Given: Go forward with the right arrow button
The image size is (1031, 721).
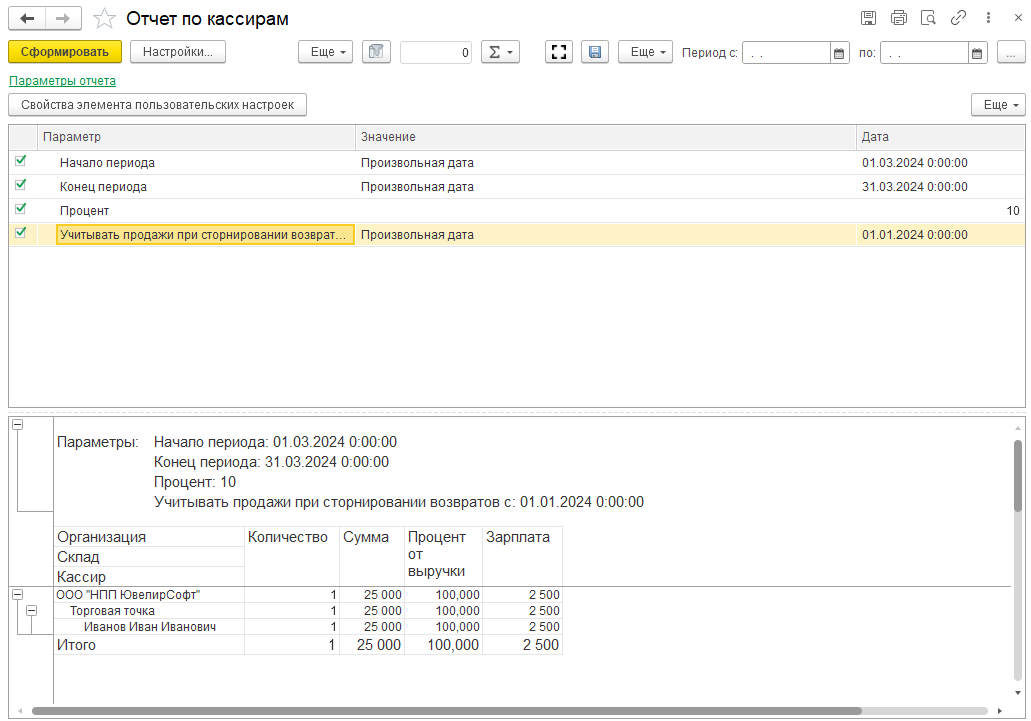Looking at the screenshot, I should [x=63, y=18].
